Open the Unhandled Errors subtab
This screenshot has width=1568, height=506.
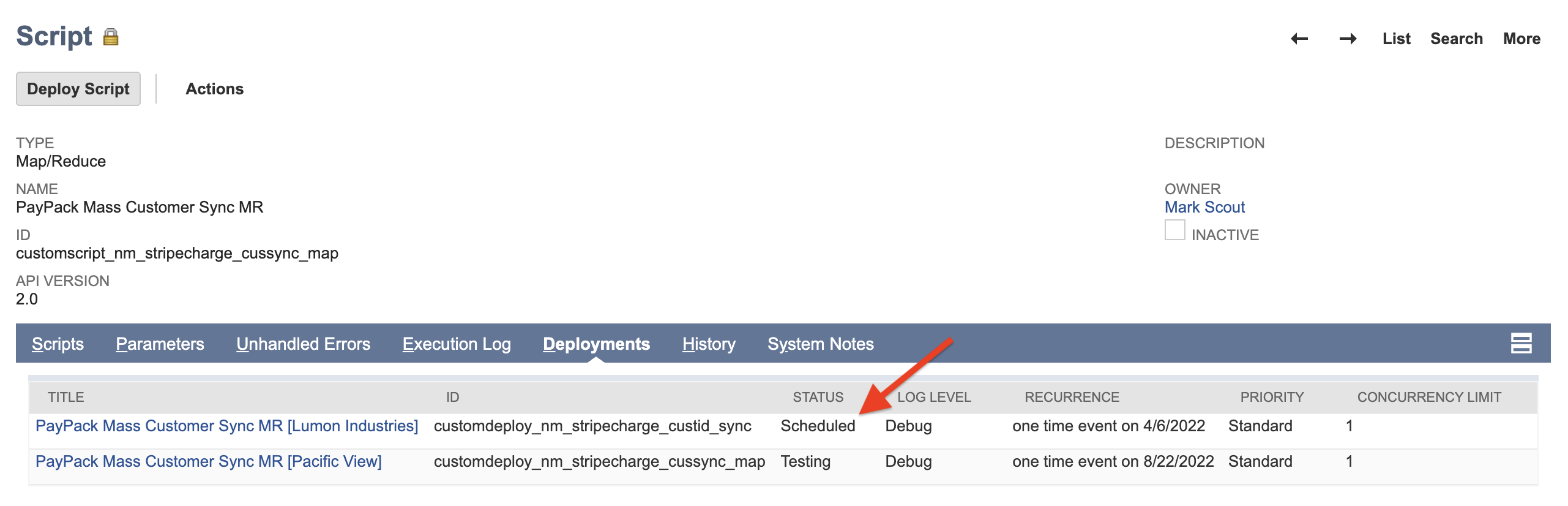303,344
